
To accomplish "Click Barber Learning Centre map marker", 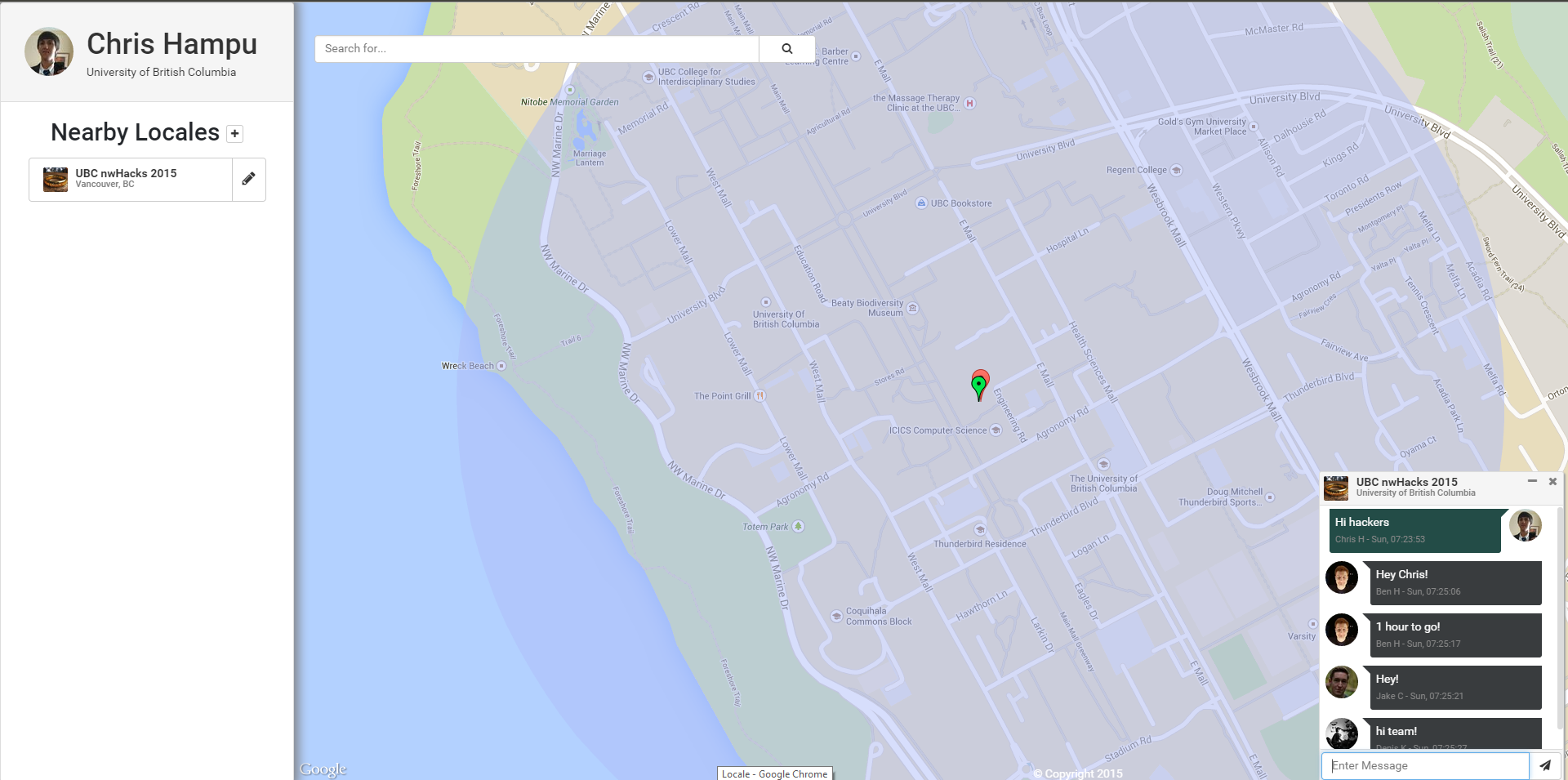I will click(x=856, y=56).
